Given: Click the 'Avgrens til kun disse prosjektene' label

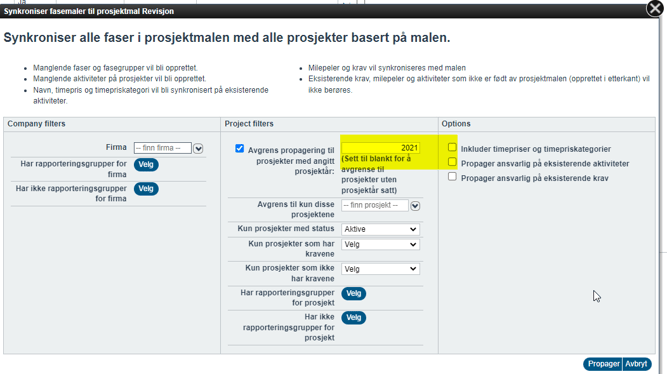Looking at the screenshot, I should [x=296, y=209].
